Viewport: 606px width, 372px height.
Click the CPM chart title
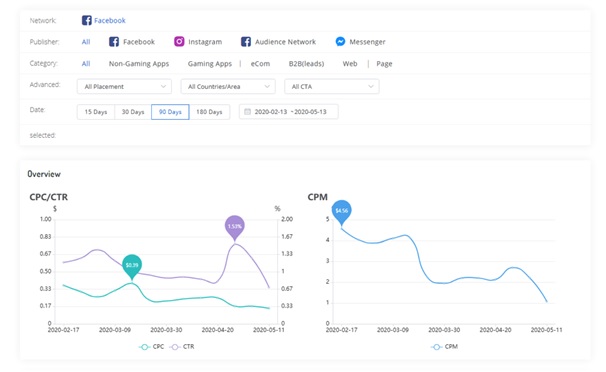318,197
